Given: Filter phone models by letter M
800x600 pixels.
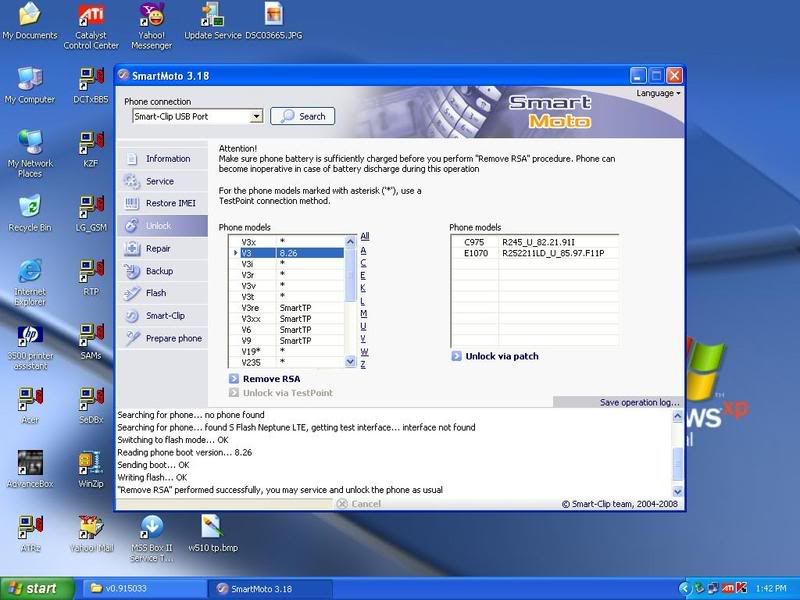Looking at the screenshot, I should point(364,314).
